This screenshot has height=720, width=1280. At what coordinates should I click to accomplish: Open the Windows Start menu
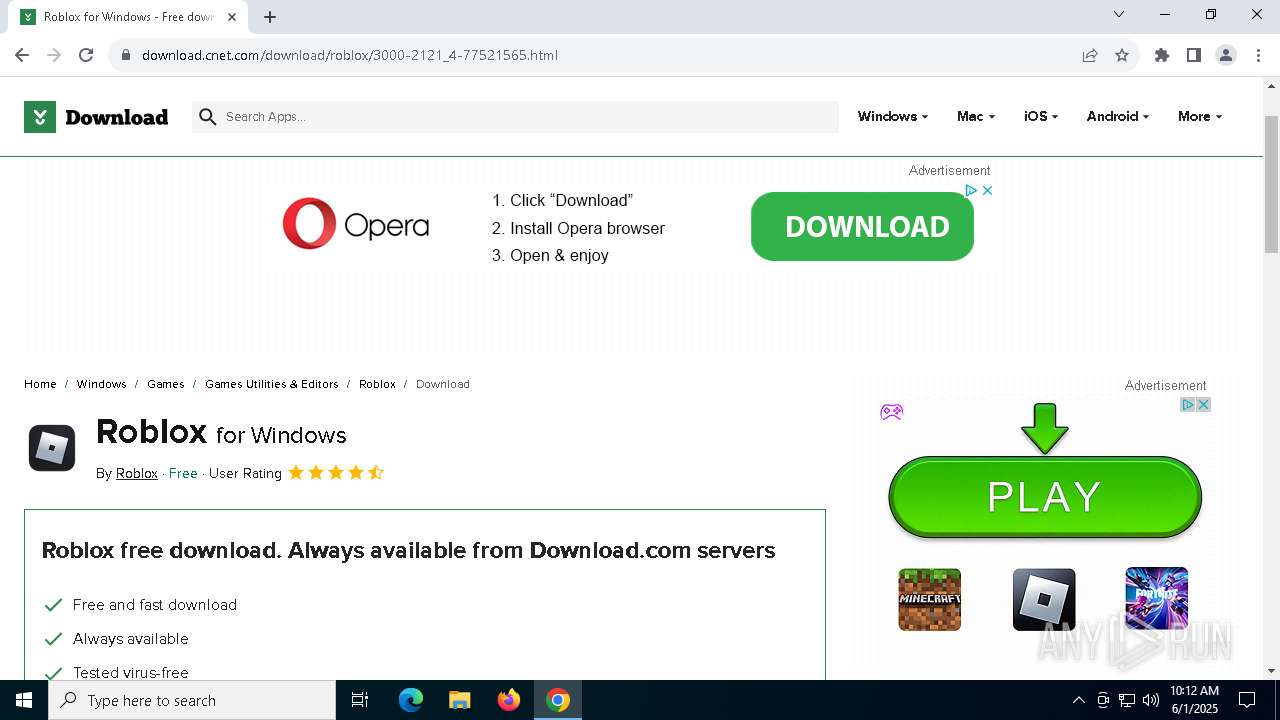(24, 700)
